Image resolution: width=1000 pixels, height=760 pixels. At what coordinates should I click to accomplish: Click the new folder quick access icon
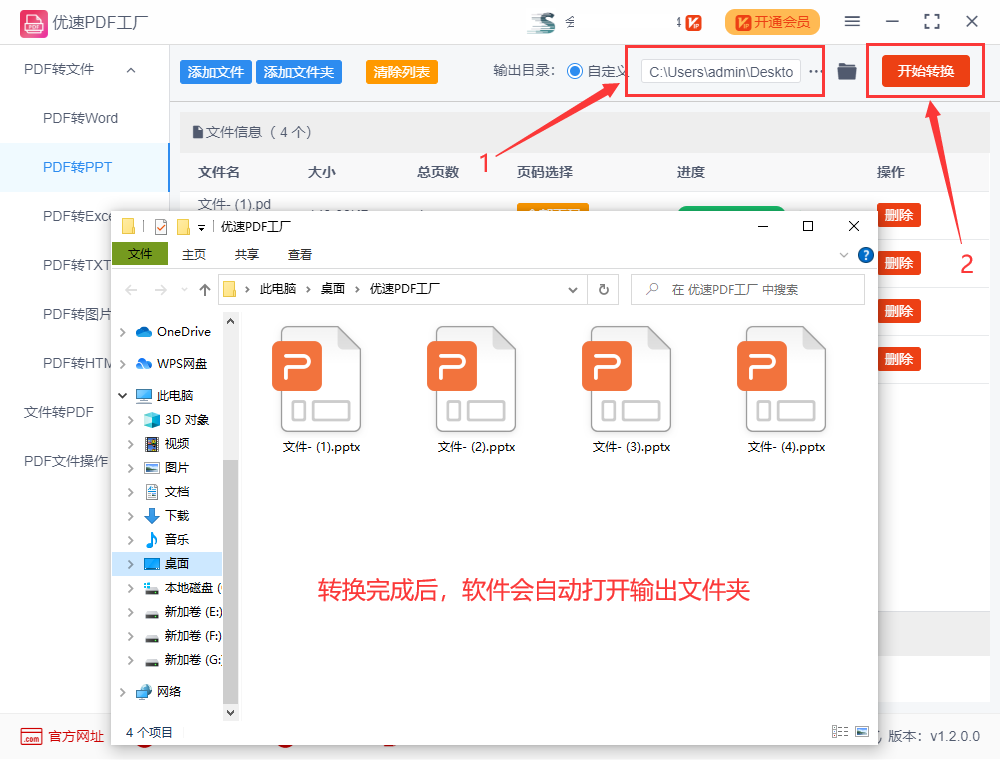pos(183,226)
